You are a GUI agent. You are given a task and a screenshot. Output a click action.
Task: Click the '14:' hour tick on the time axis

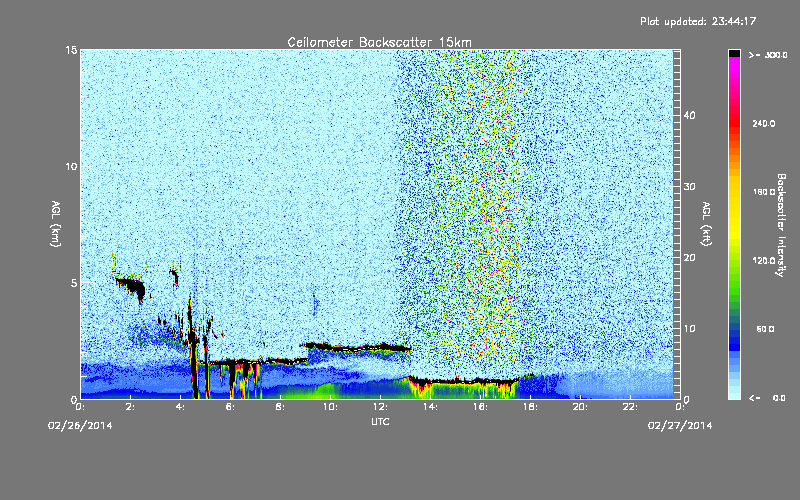(x=430, y=407)
